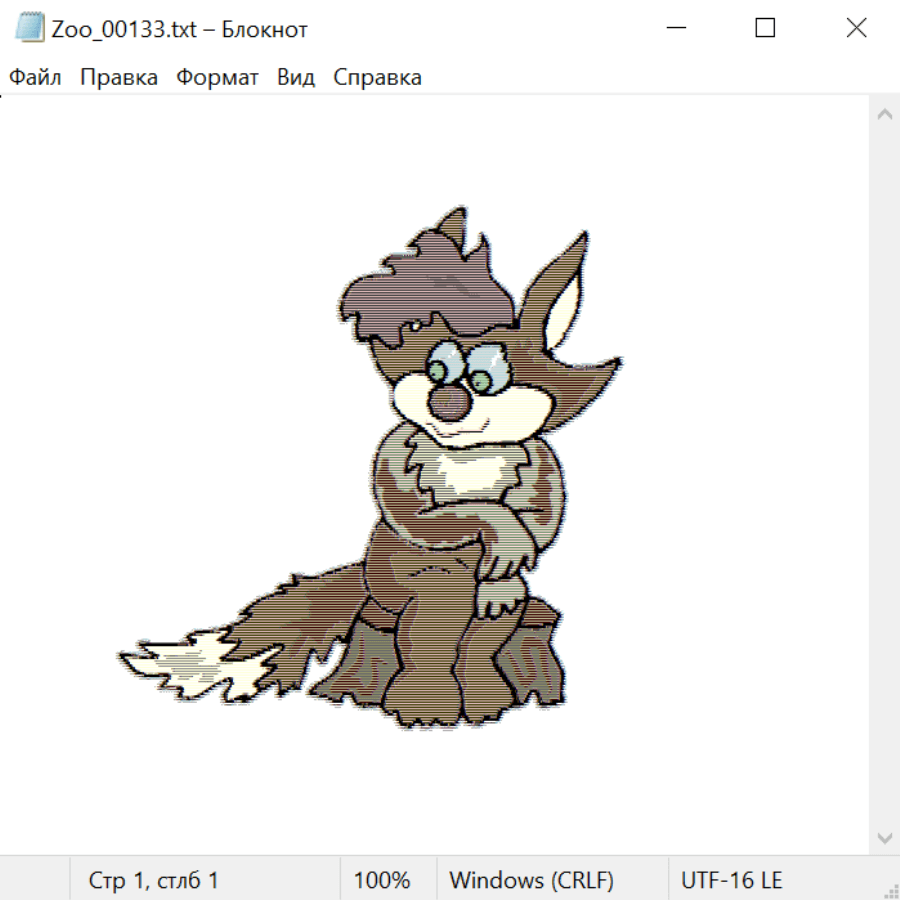900x900 pixels.
Task: Click the UTF-16 LE encoding indicator
Action: point(731,880)
